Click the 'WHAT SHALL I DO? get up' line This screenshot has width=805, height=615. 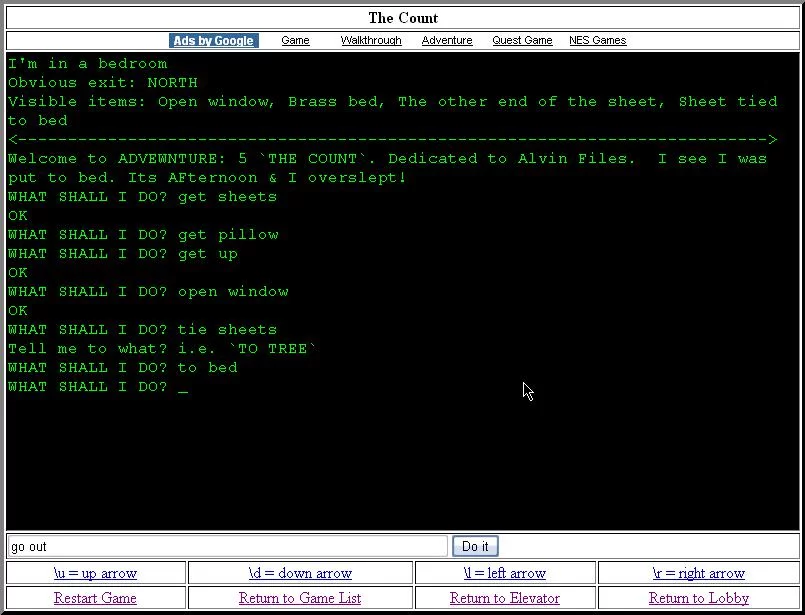(123, 254)
